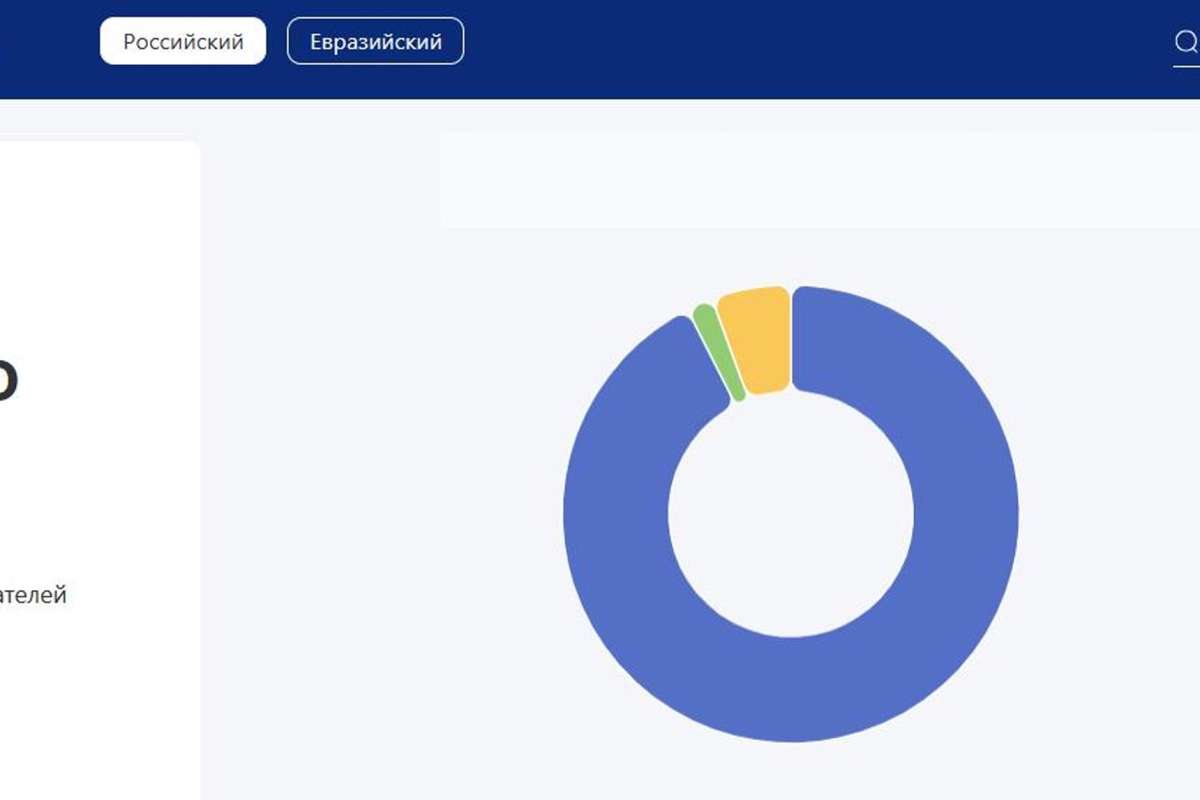Image resolution: width=1200 pixels, height=800 pixels.
Task: Click the large bold heading on the left card
Action: pos(8,380)
